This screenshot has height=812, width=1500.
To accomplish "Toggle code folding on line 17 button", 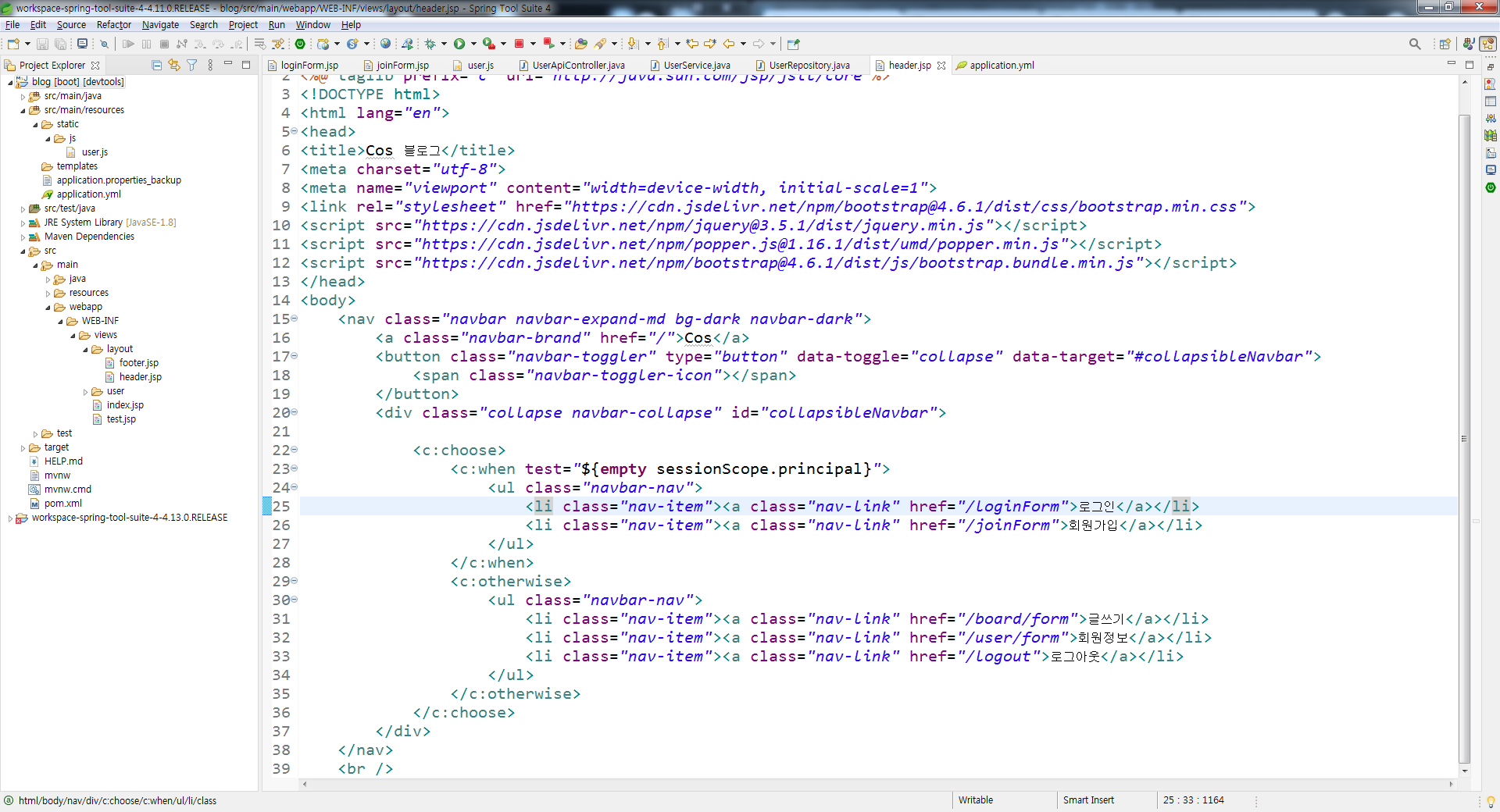I will pos(295,356).
